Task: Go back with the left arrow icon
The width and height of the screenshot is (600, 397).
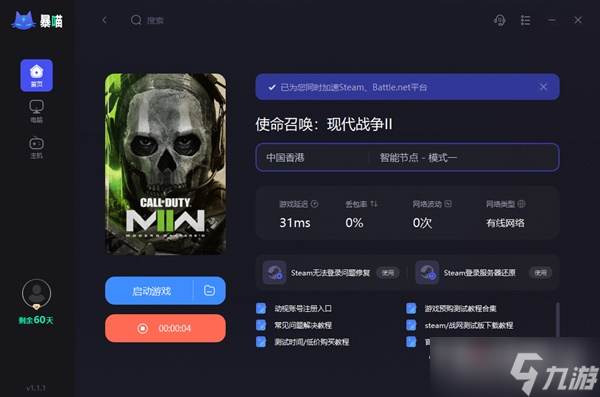Action: pos(104,20)
